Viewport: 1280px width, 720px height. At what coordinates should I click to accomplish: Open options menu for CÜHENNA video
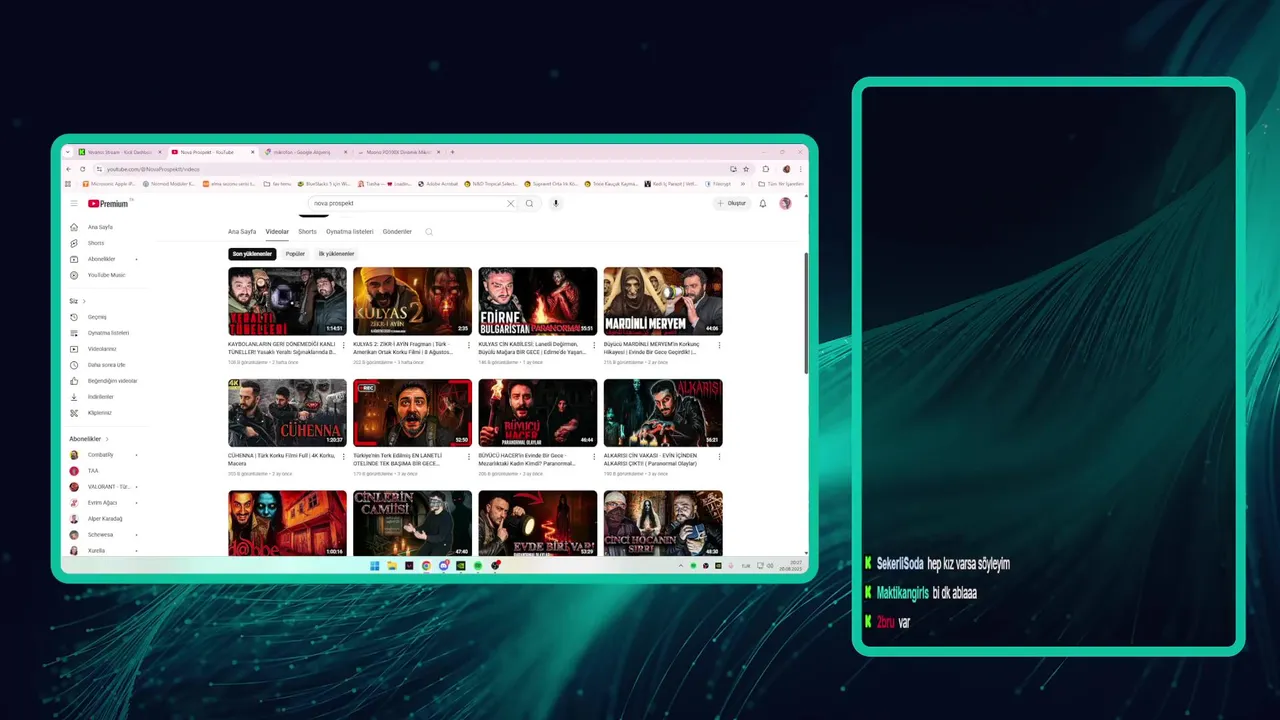[x=343, y=457]
